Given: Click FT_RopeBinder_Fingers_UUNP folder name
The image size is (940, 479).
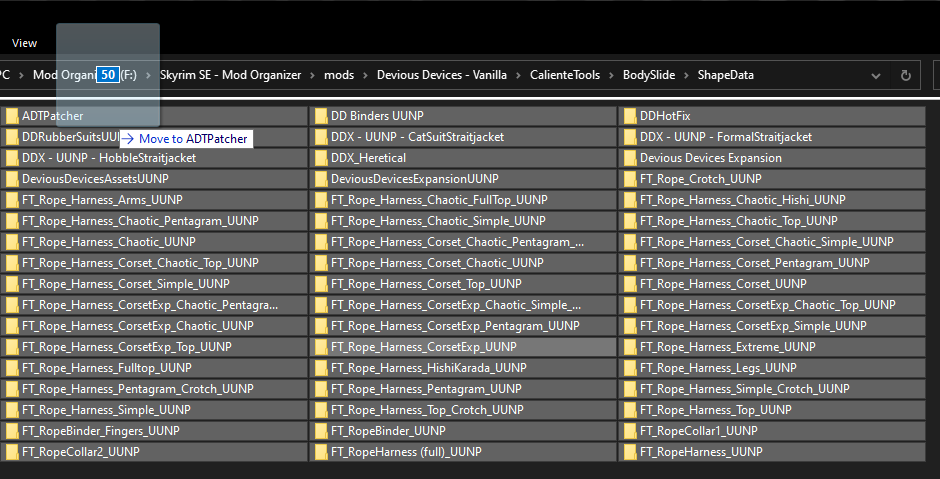Looking at the screenshot, I should (101, 430).
